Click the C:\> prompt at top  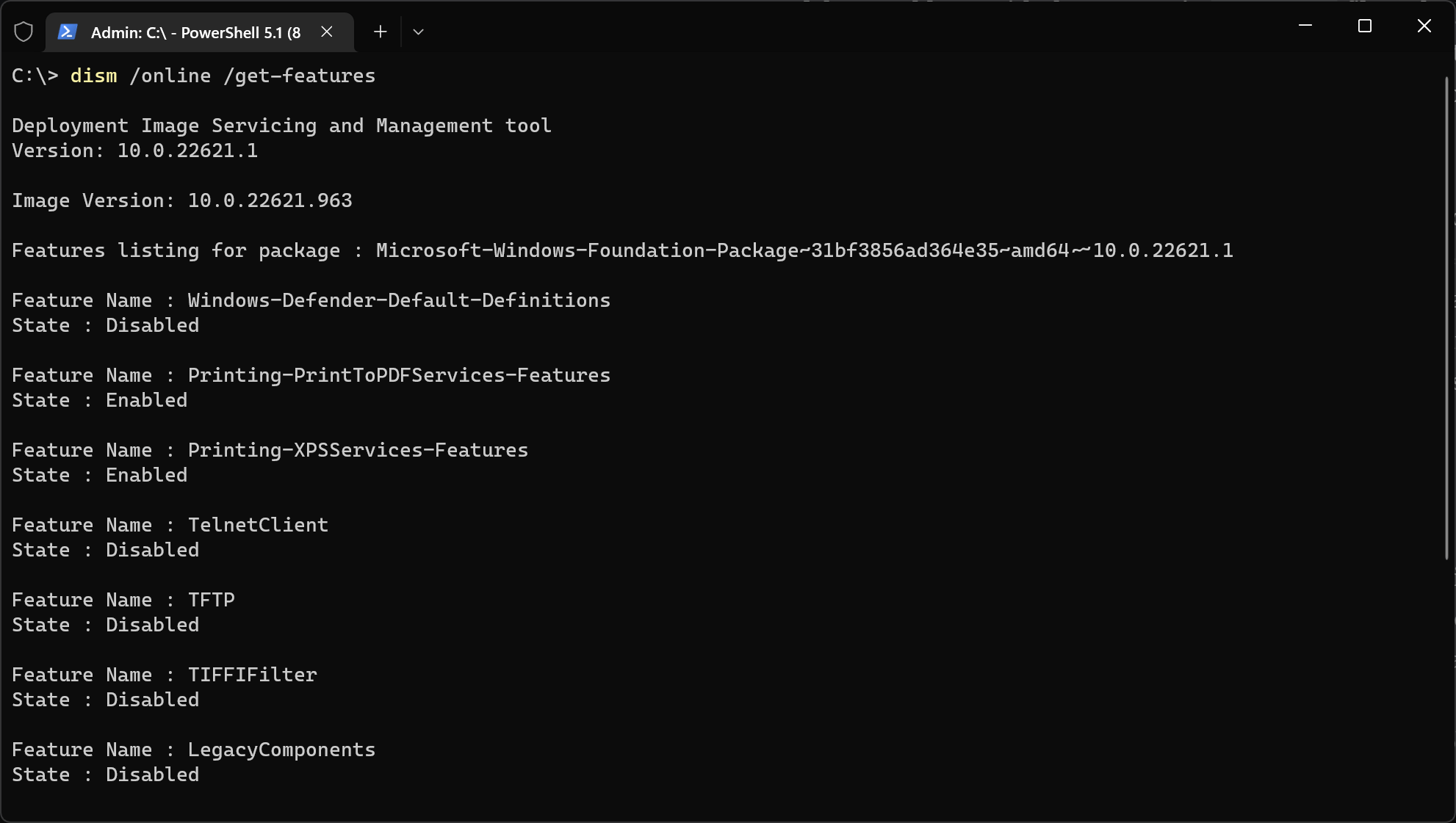point(34,76)
